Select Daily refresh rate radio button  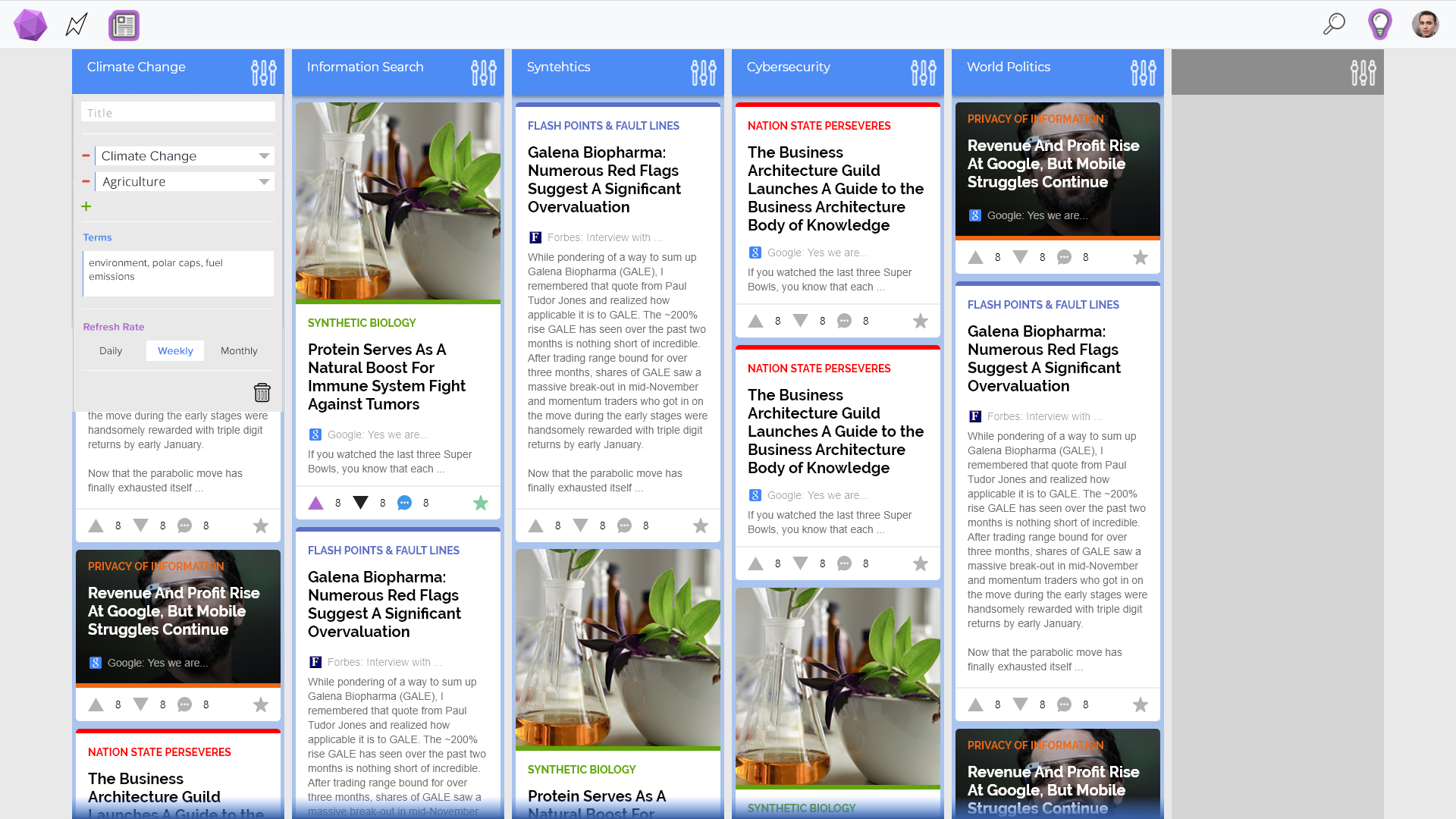tap(110, 350)
